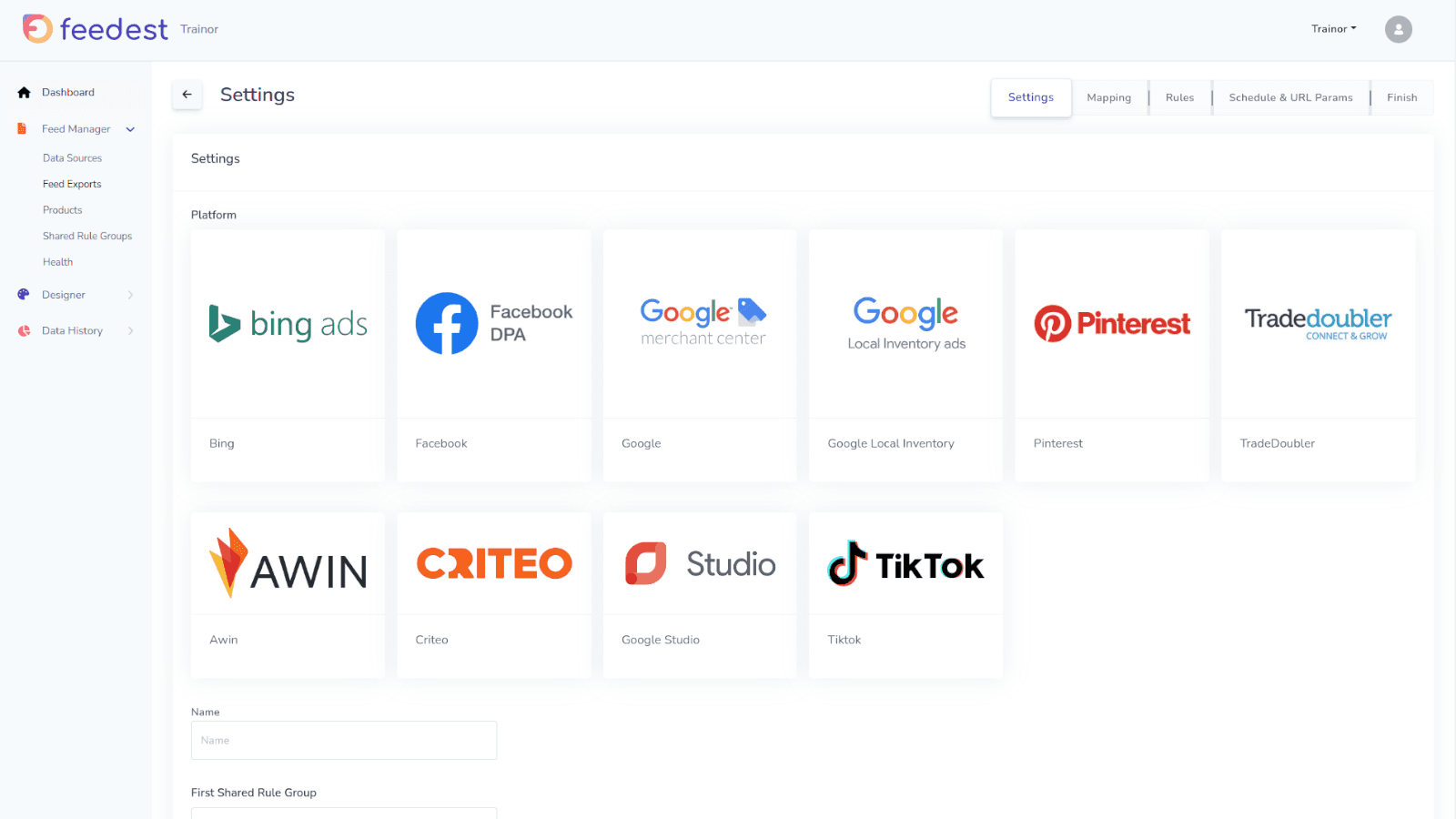Screen dimensions: 1456x819
Task: Open the Rules tab
Action: pos(1179,98)
